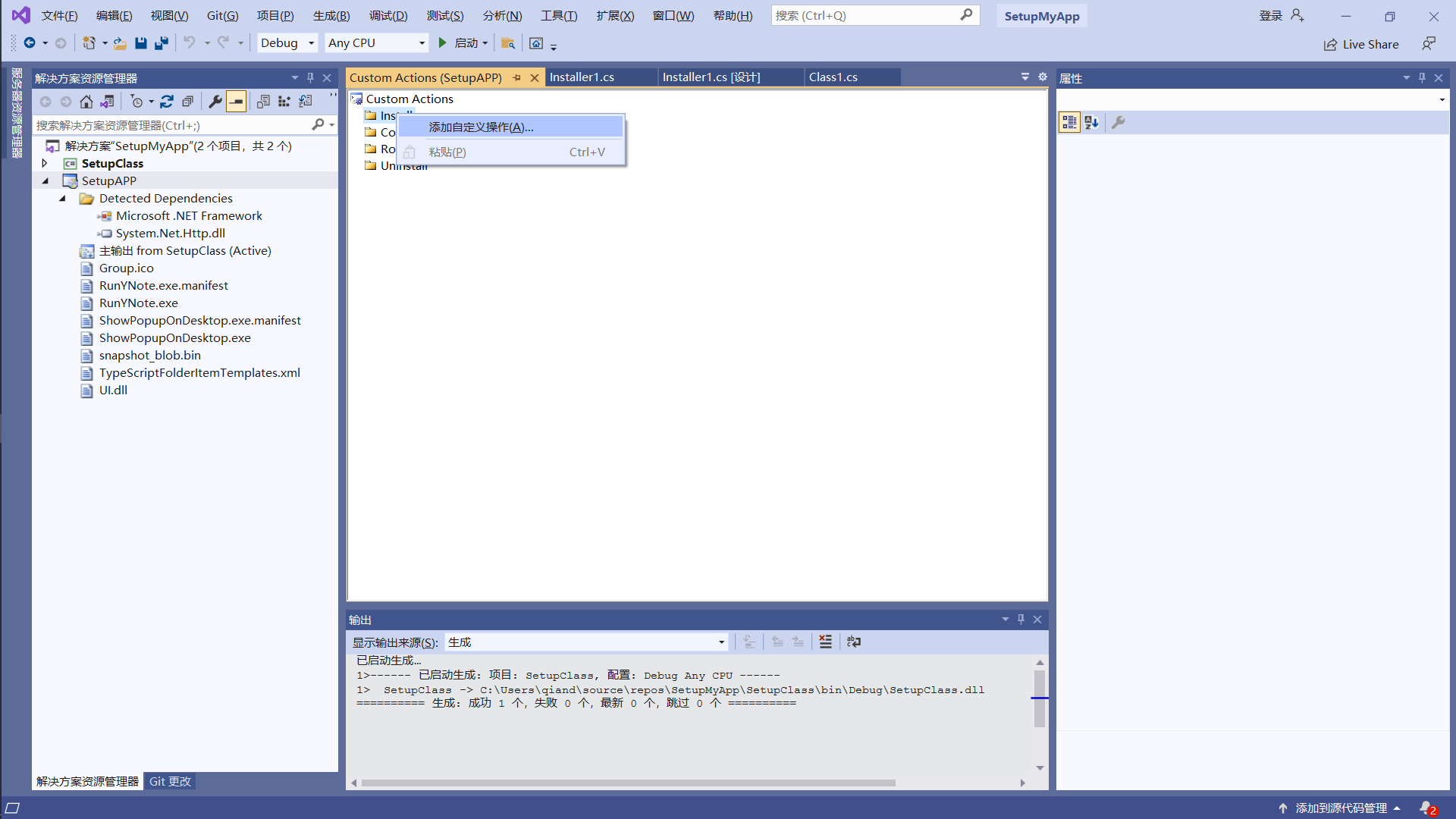This screenshot has height=819, width=1456.
Task: Click the Sync/Refresh icon in Solution Explorer
Action: tap(167, 102)
